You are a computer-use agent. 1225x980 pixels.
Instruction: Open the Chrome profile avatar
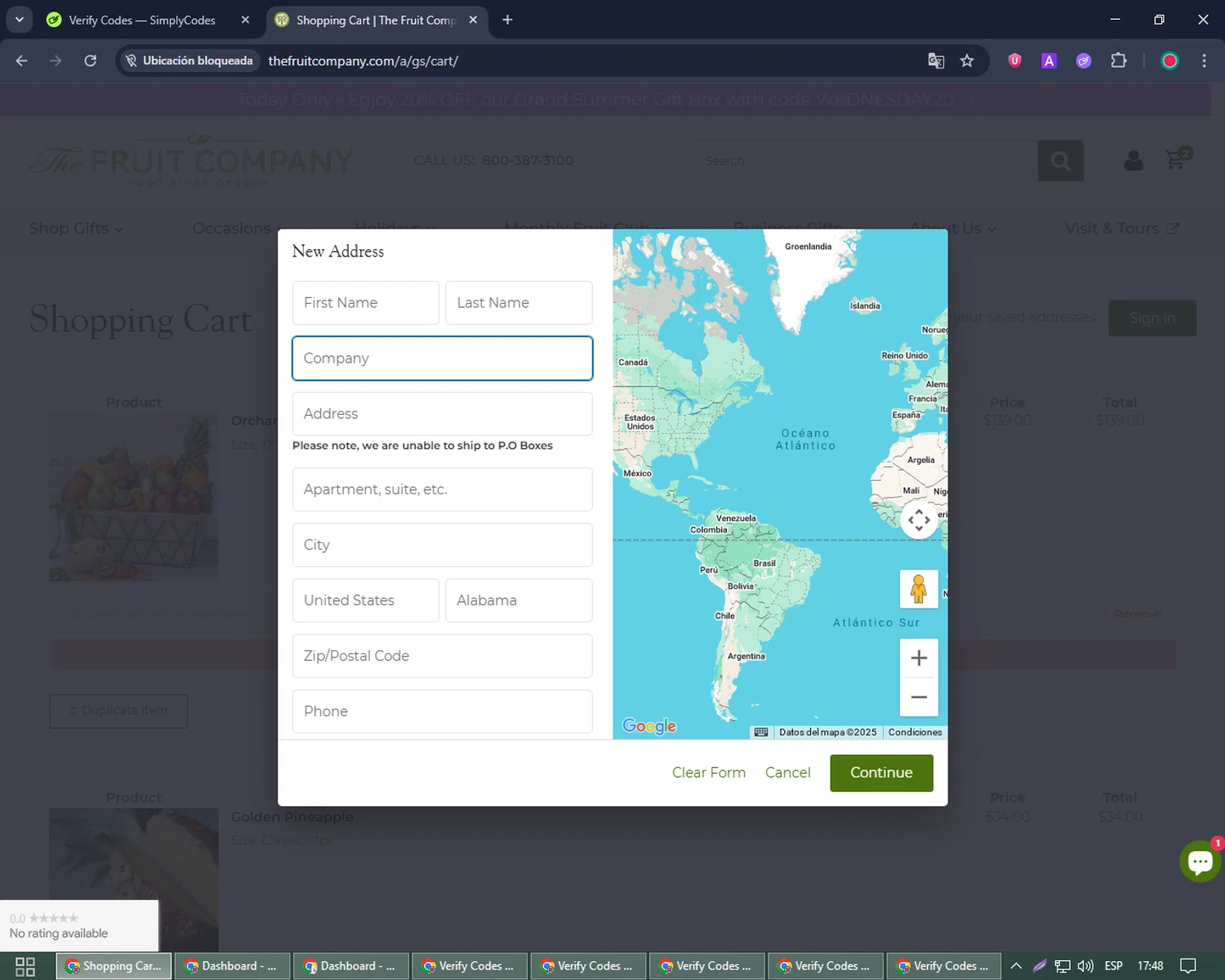tap(1169, 60)
